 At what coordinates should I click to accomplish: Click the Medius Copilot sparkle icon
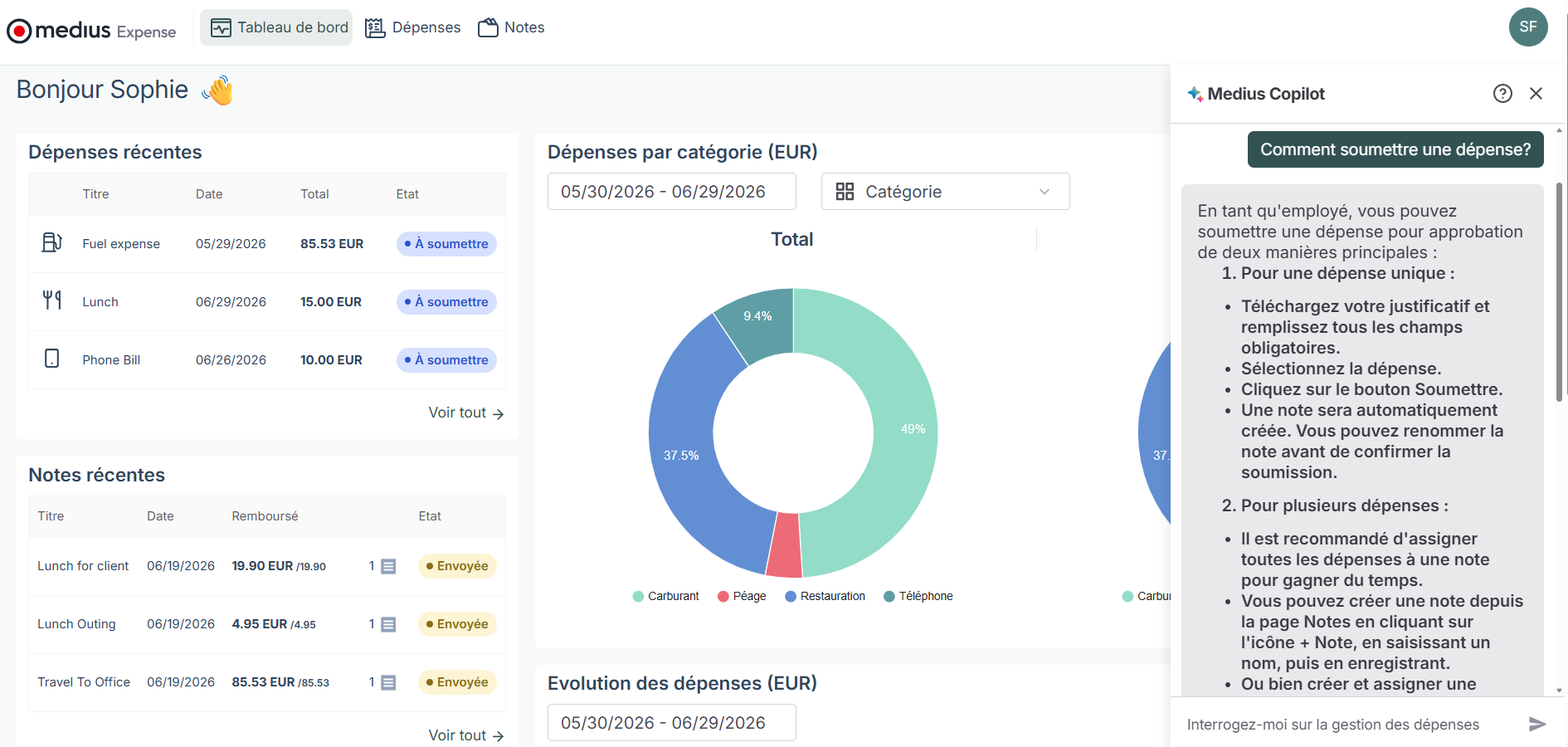coord(1195,94)
